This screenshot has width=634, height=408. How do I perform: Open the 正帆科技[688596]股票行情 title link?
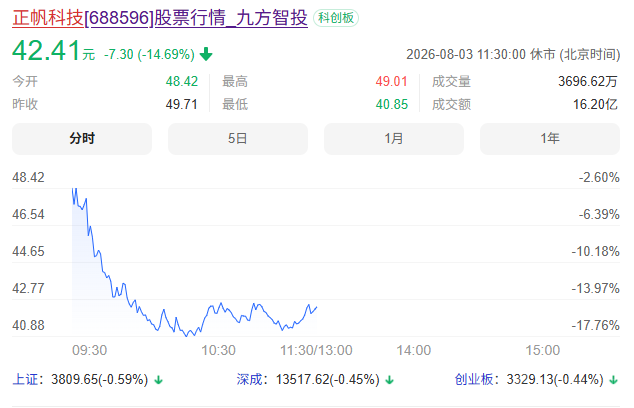160,18
